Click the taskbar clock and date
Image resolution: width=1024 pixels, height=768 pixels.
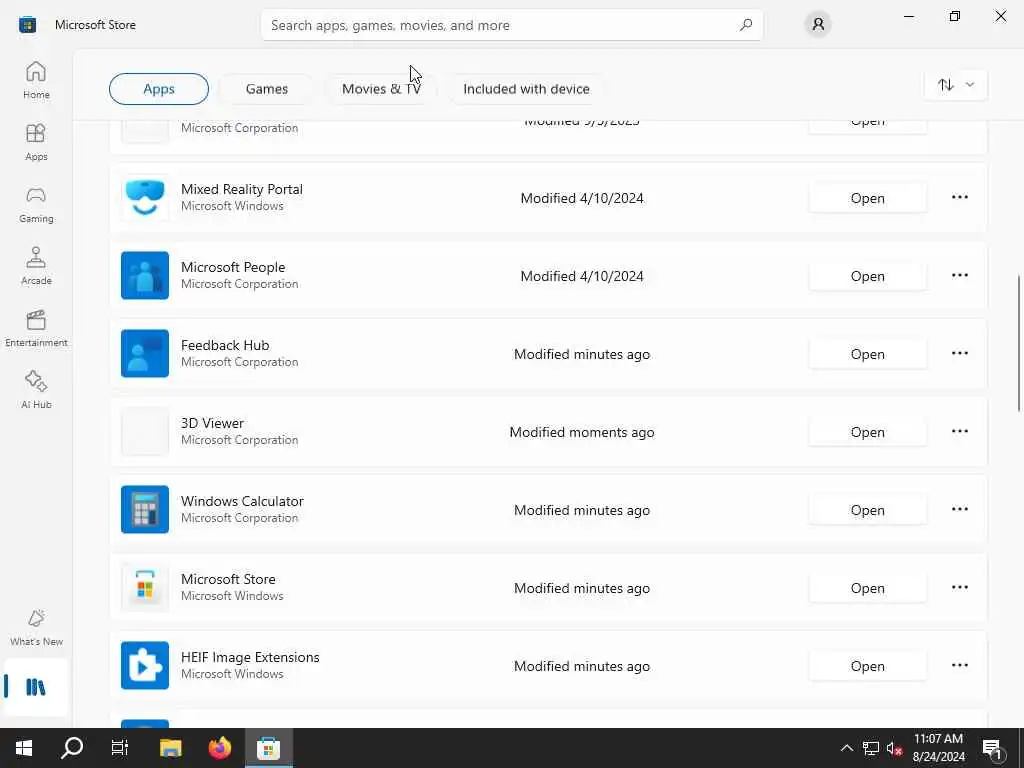pyautogui.click(x=938, y=748)
